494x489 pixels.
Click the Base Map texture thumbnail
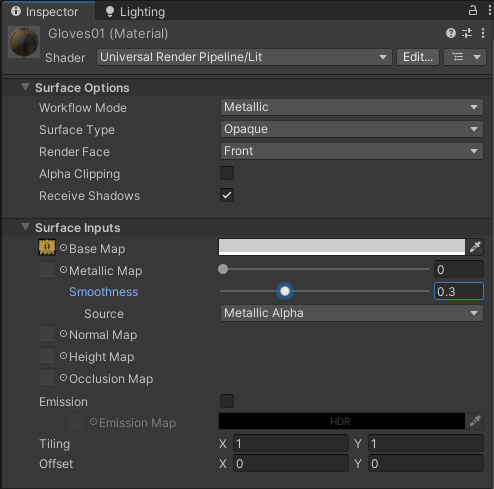pos(47,247)
